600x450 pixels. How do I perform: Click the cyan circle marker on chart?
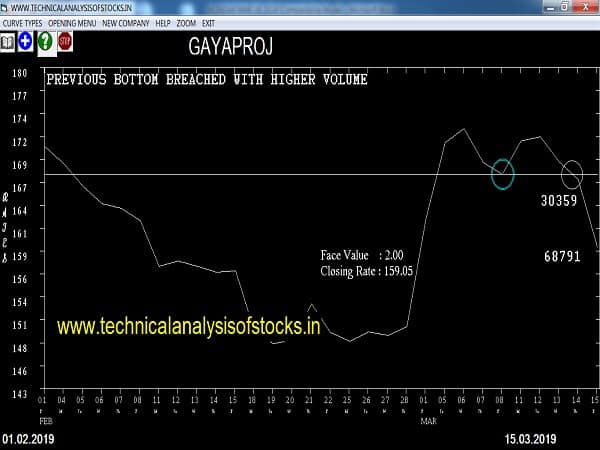pos(502,175)
